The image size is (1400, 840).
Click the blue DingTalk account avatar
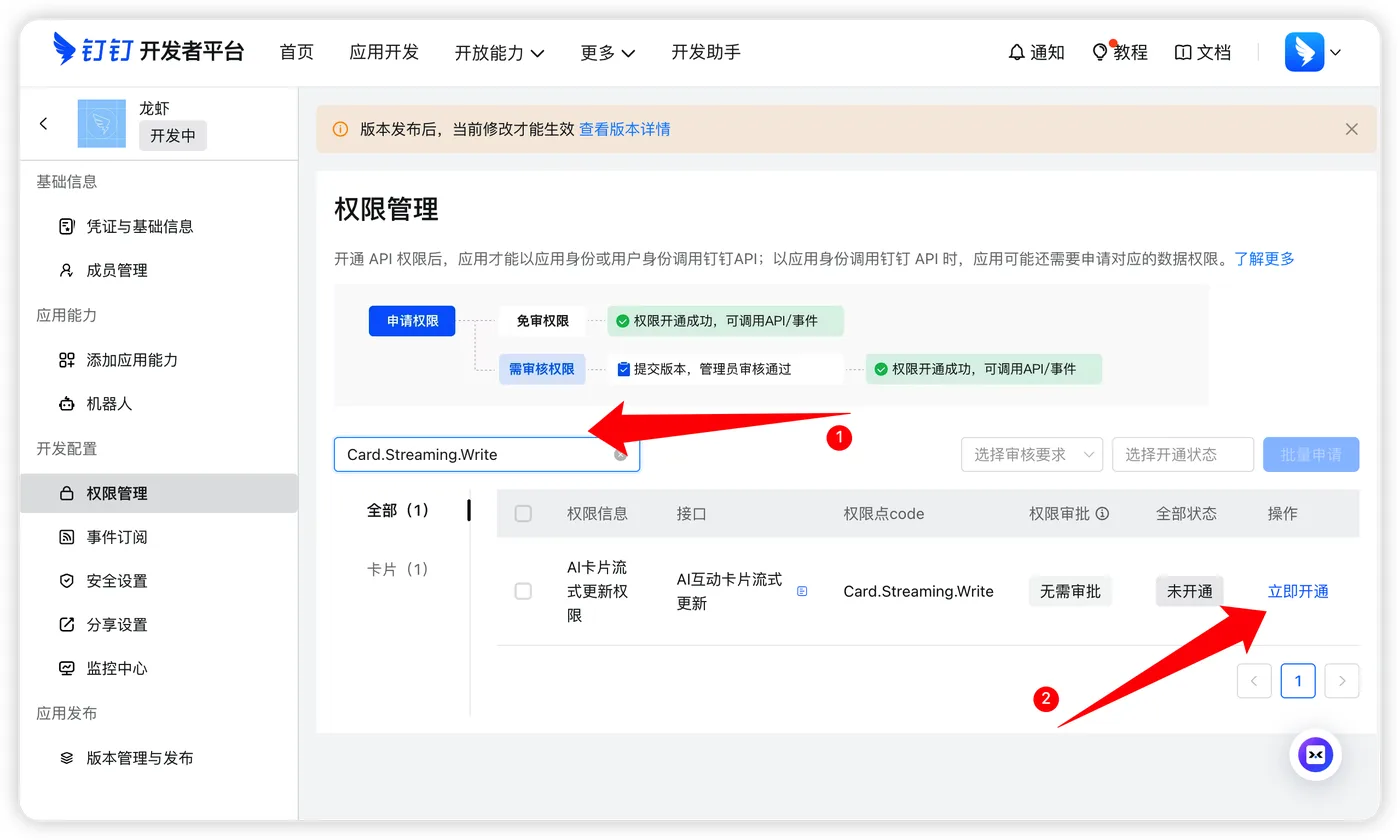1304,52
